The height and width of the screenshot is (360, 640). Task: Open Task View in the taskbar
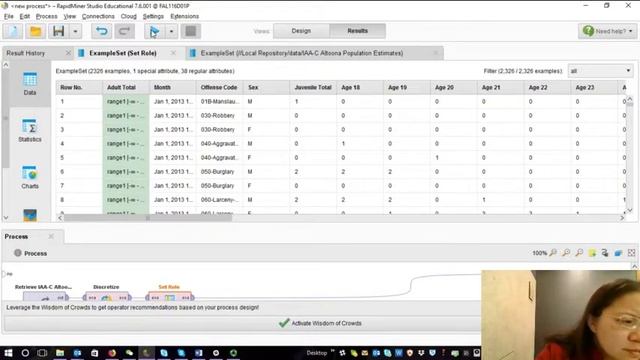pyautogui.click(x=42, y=353)
